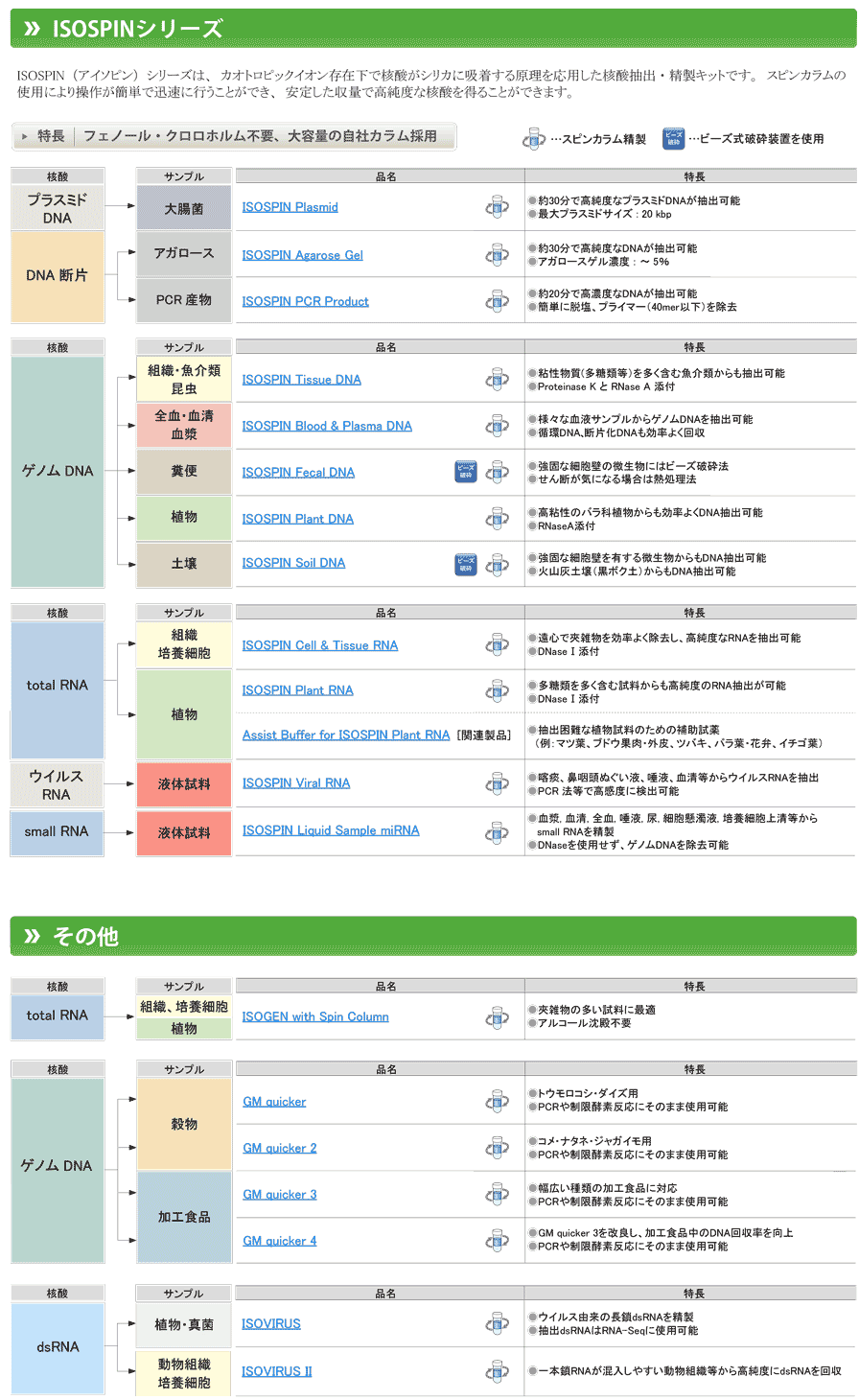Click the アガロース sample cell
Viewport: 859px width, 1400px height.
pyautogui.click(x=184, y=253)
